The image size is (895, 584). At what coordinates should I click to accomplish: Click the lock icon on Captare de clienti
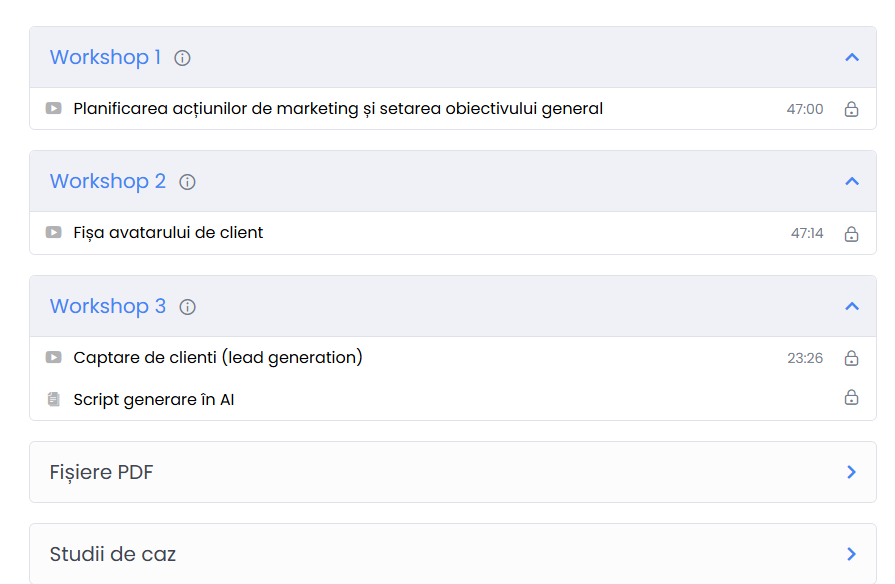(851, 358)
